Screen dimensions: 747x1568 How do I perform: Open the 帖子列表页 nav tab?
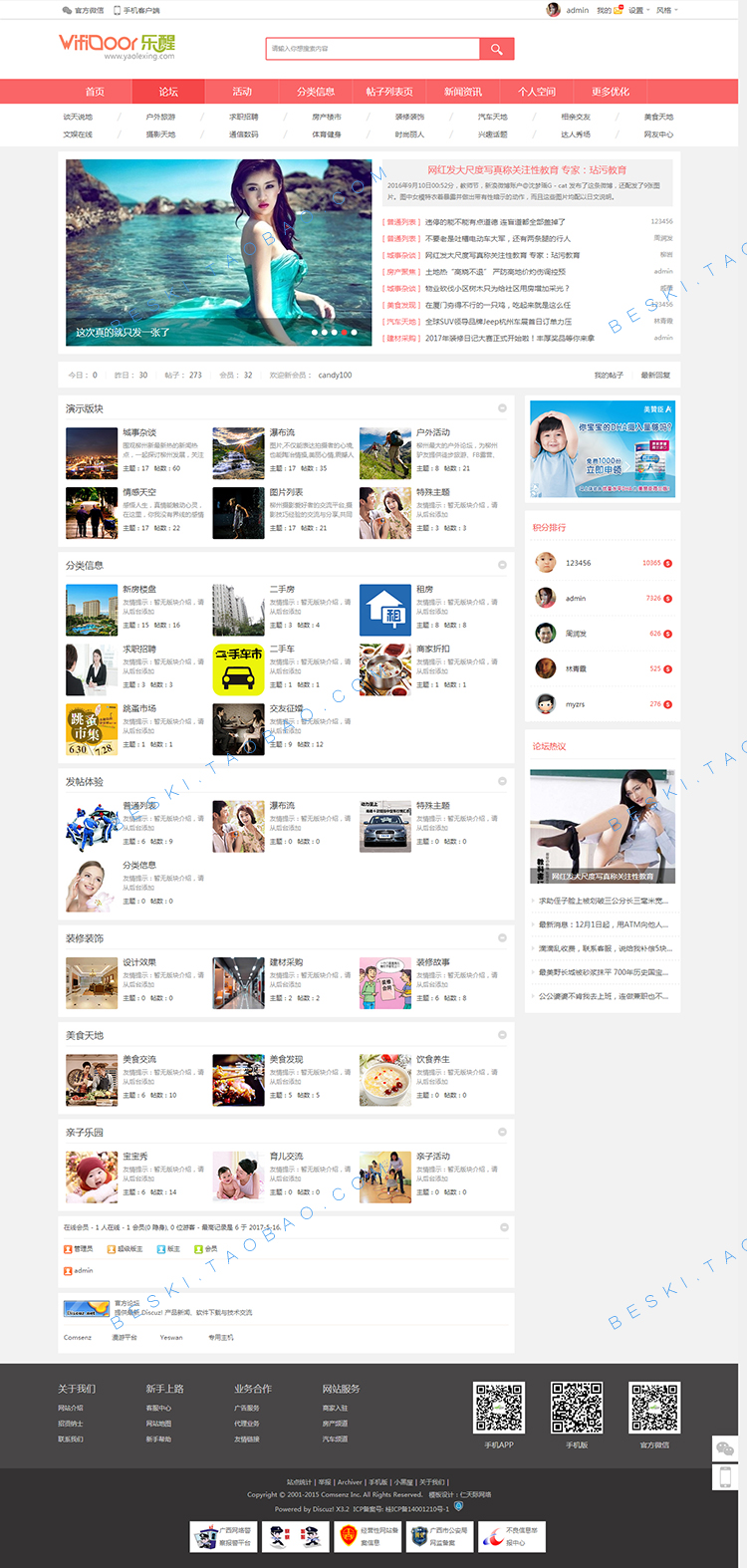click(389, 92)
